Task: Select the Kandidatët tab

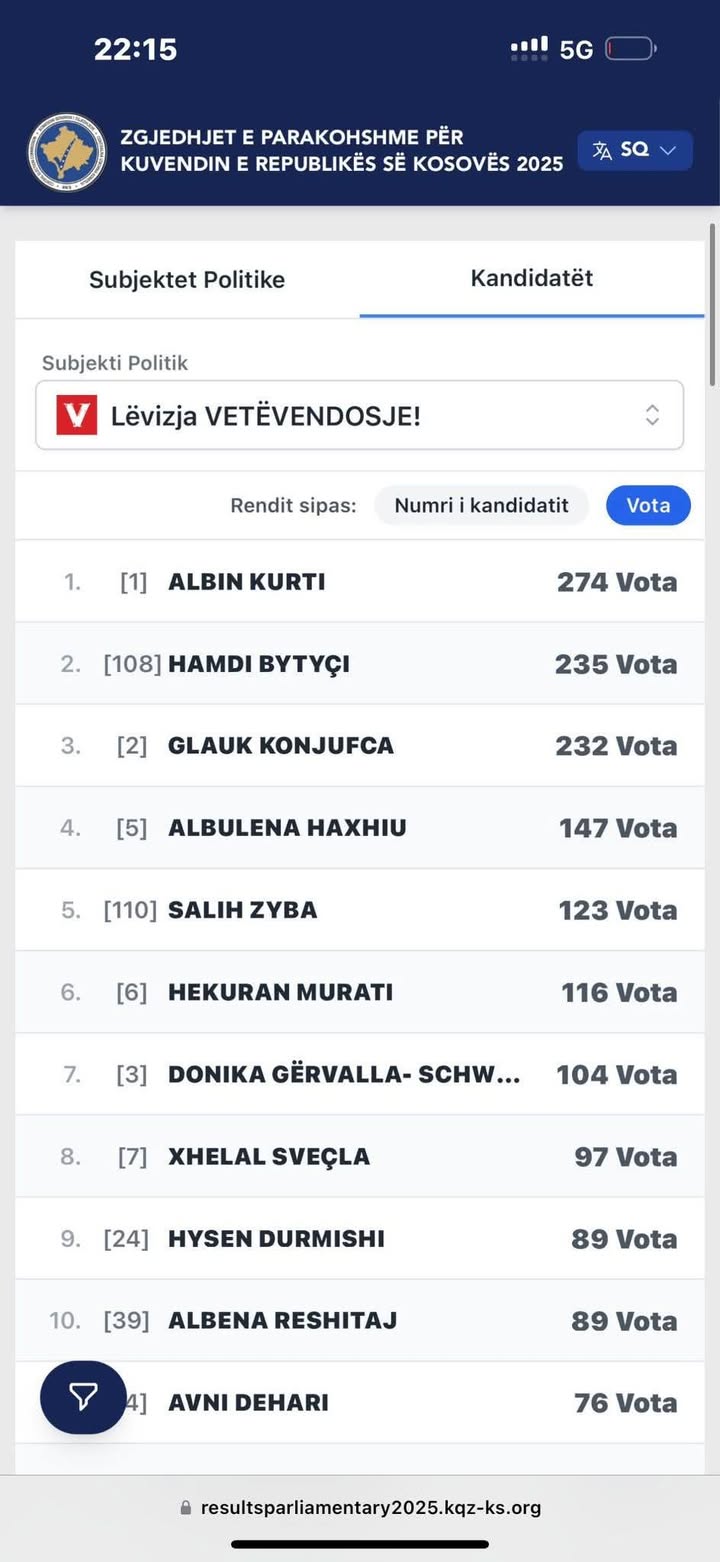Action: tap(532, 278)
